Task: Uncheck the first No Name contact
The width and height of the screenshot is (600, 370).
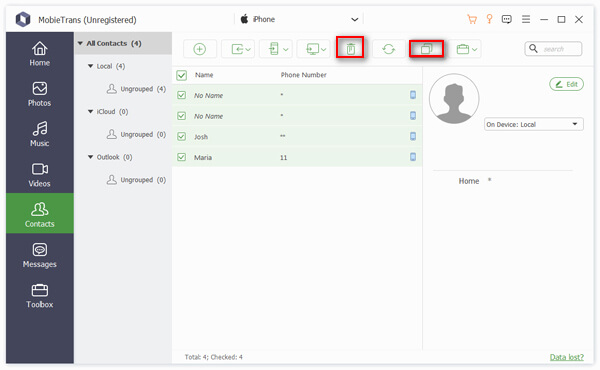Action: click(181, 95)
